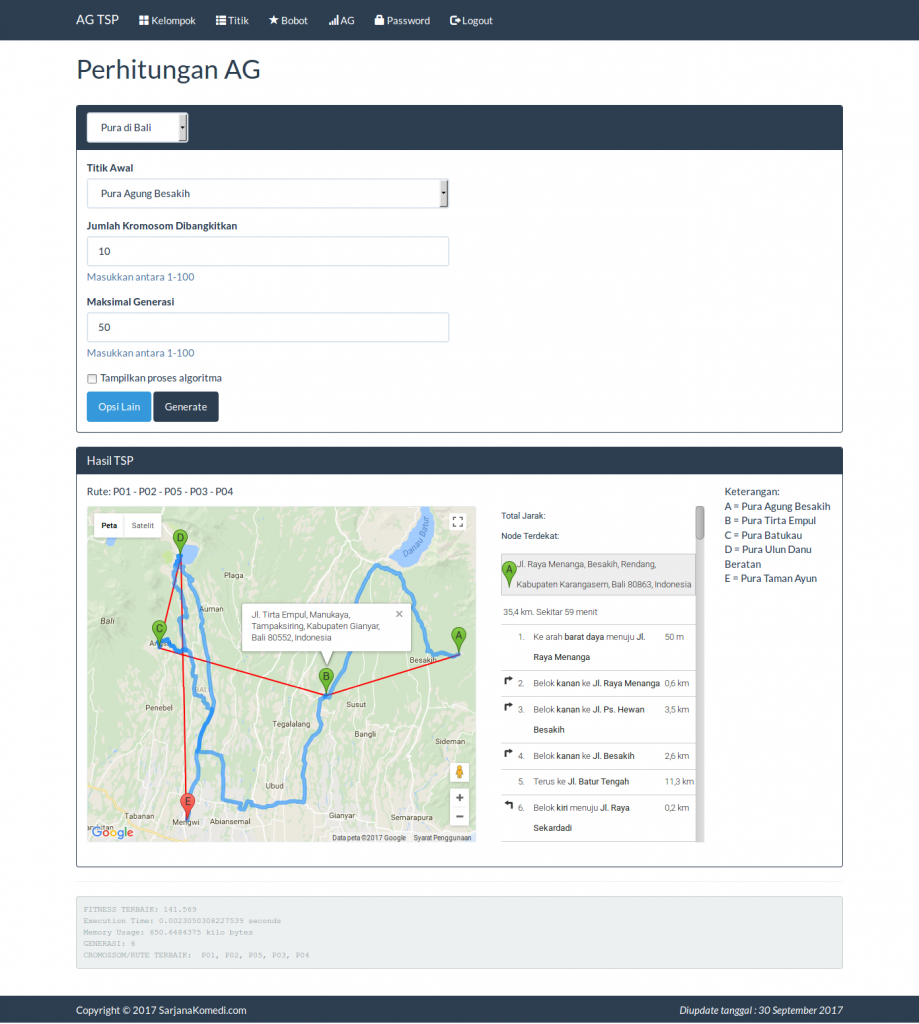Select the Pegman street view icon
This screenshot has width=919, height=1024.
point(459,771)
